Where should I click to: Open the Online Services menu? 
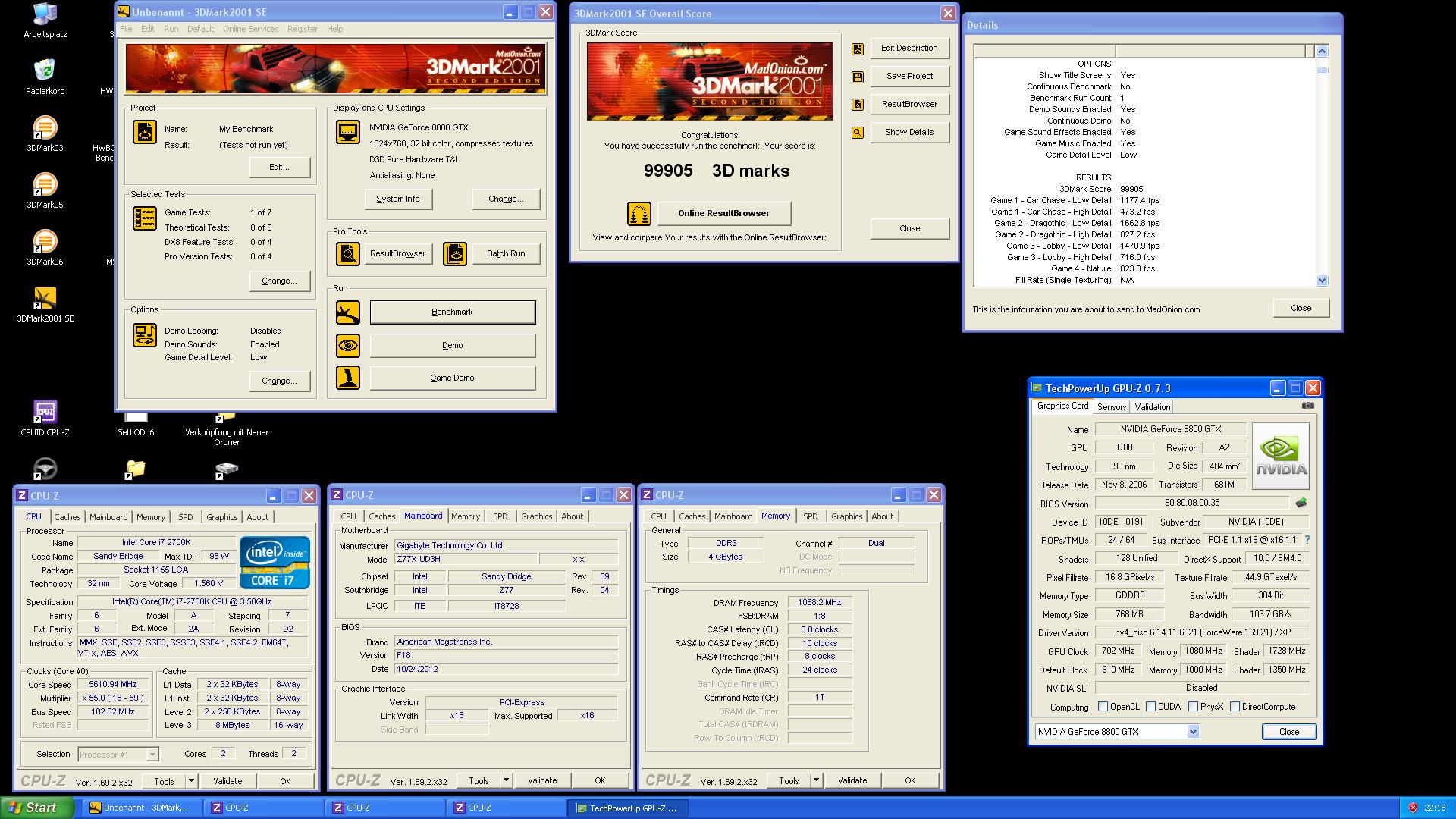tap(250, 29)
